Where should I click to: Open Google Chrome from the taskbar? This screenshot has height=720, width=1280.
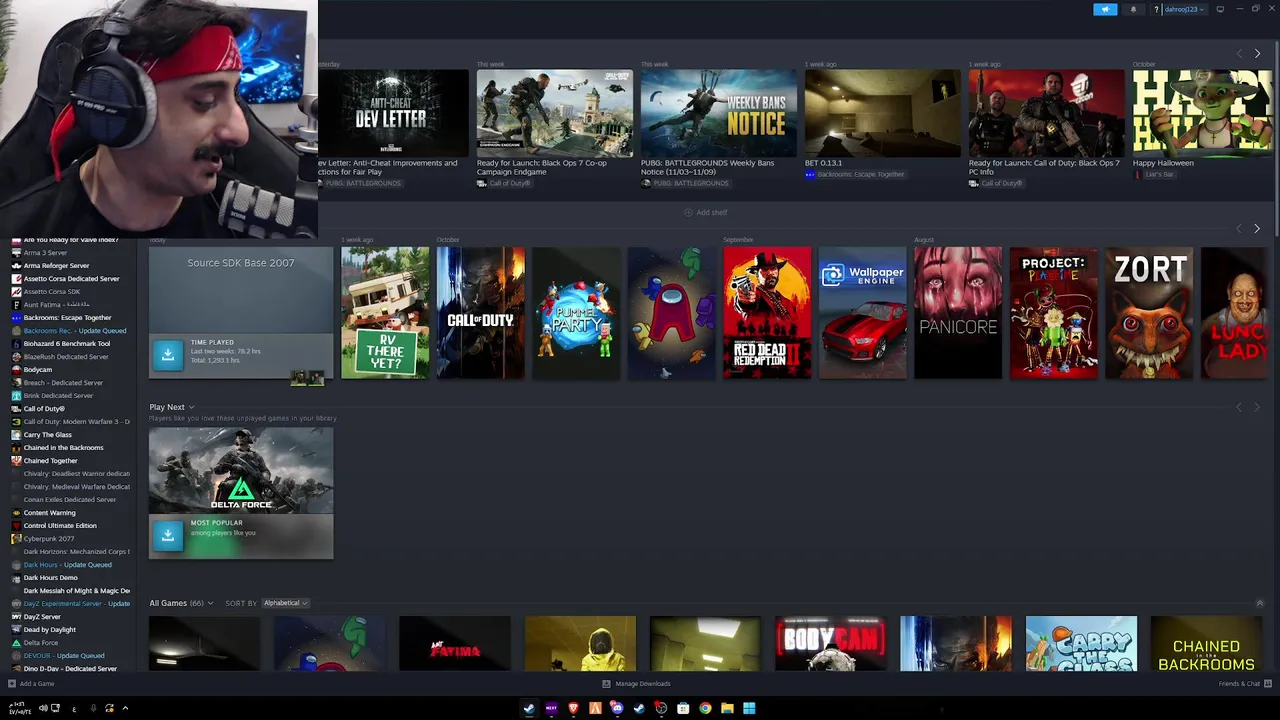click(x=705, y=708)
